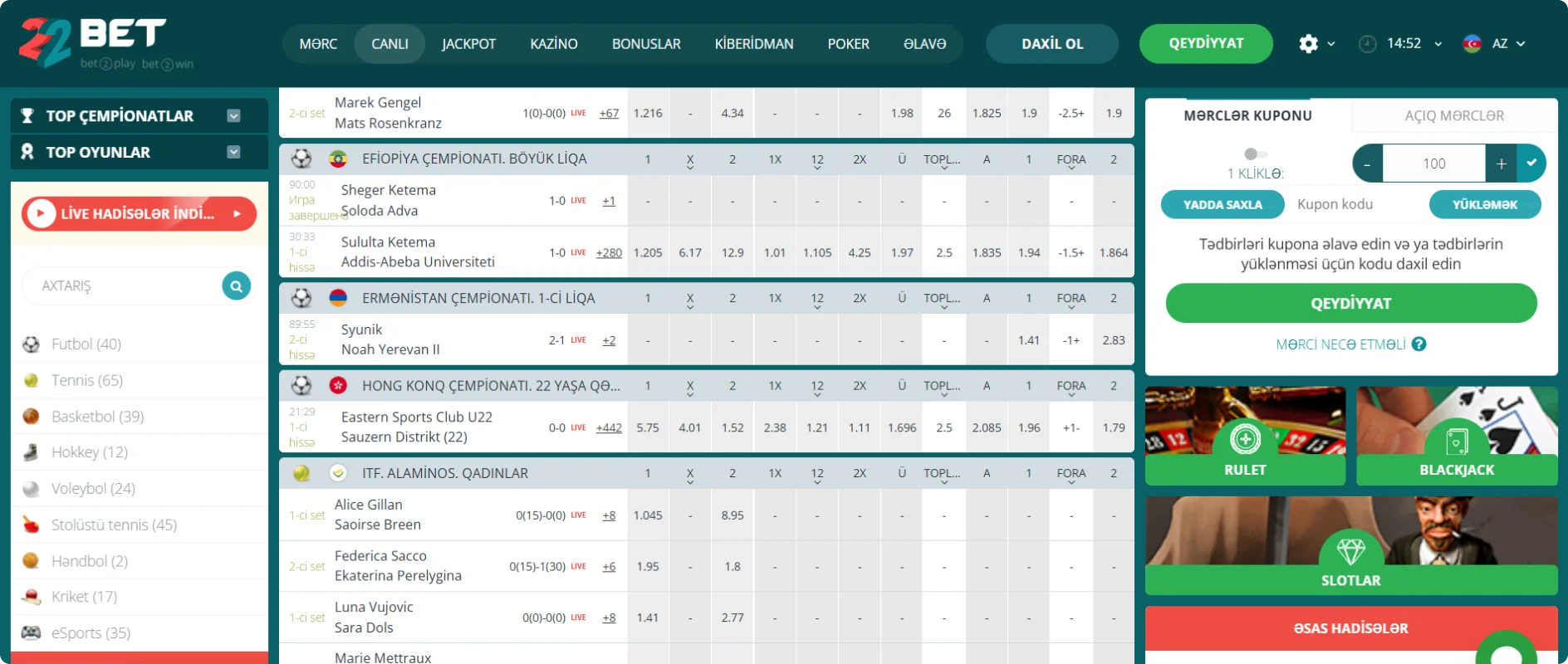Open the 22BET logo home link
Viewport: 1568px width, 664px height.
click(105, 43)
